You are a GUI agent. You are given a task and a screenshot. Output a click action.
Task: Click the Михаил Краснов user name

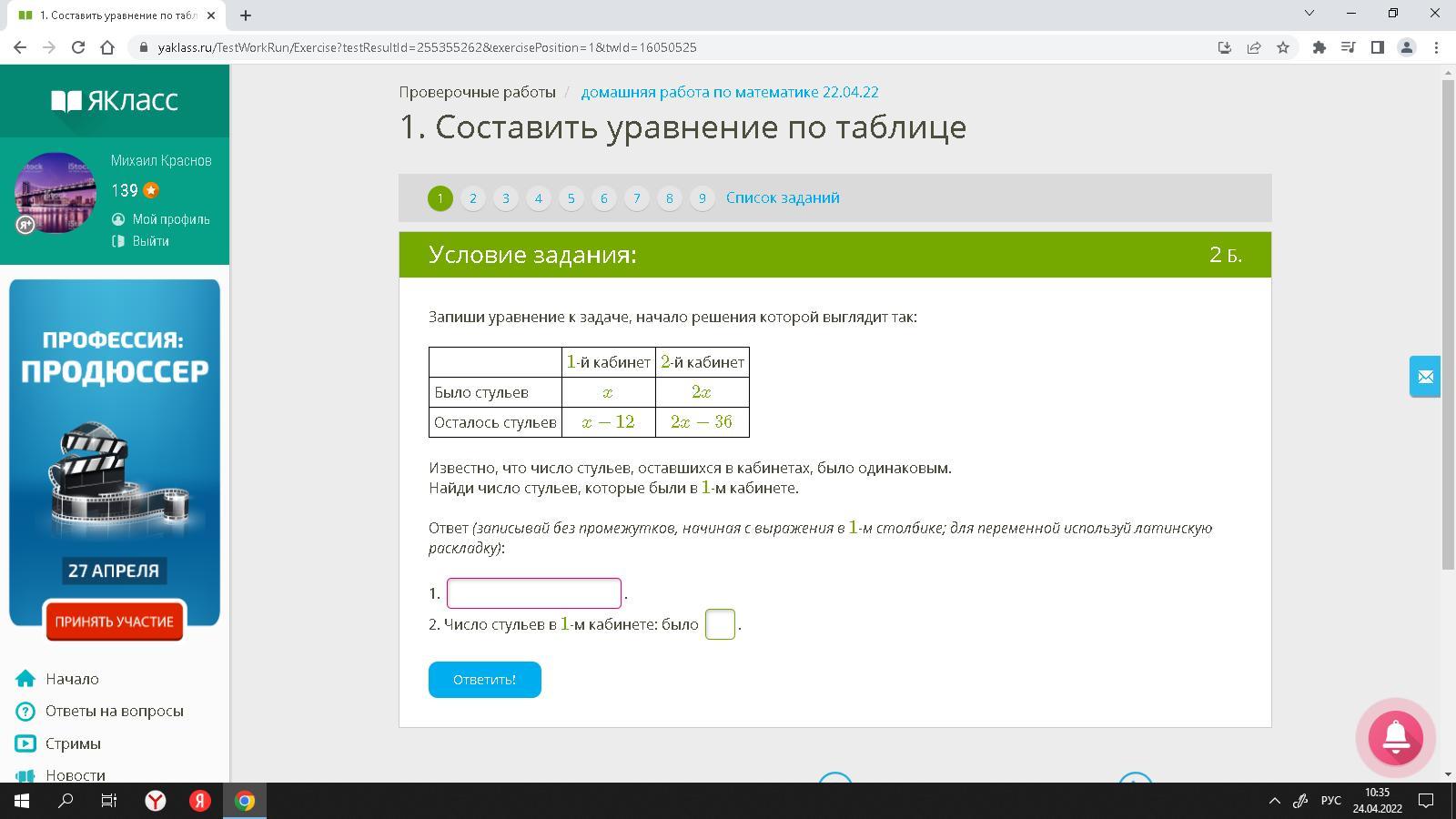(161, 160)
